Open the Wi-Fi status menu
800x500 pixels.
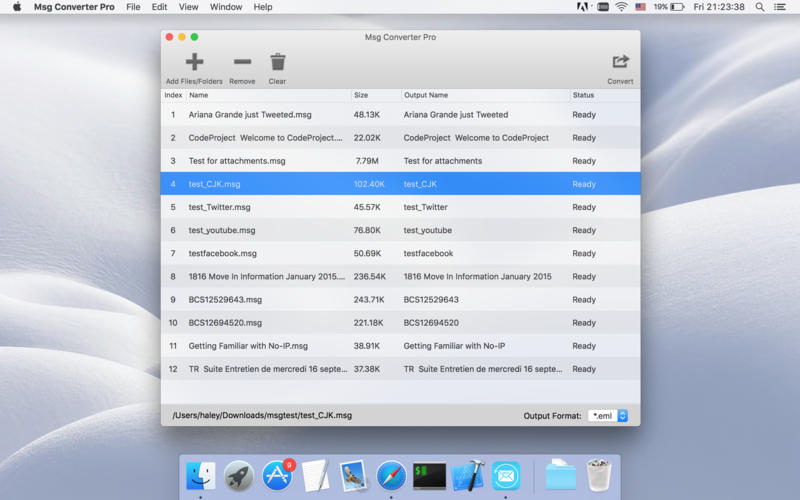pos(621,7)
